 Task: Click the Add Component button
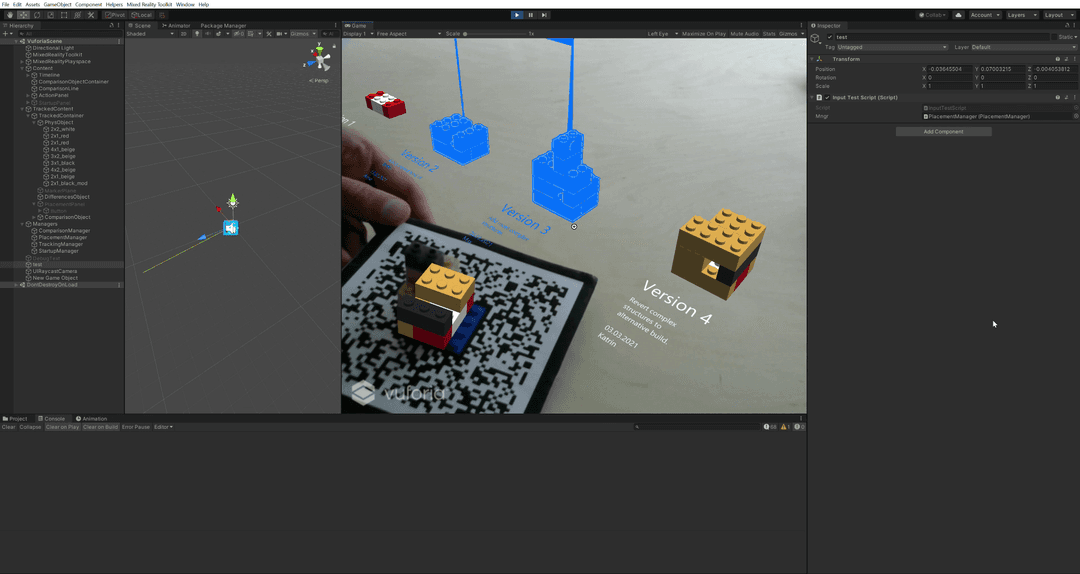pos(944,131)
